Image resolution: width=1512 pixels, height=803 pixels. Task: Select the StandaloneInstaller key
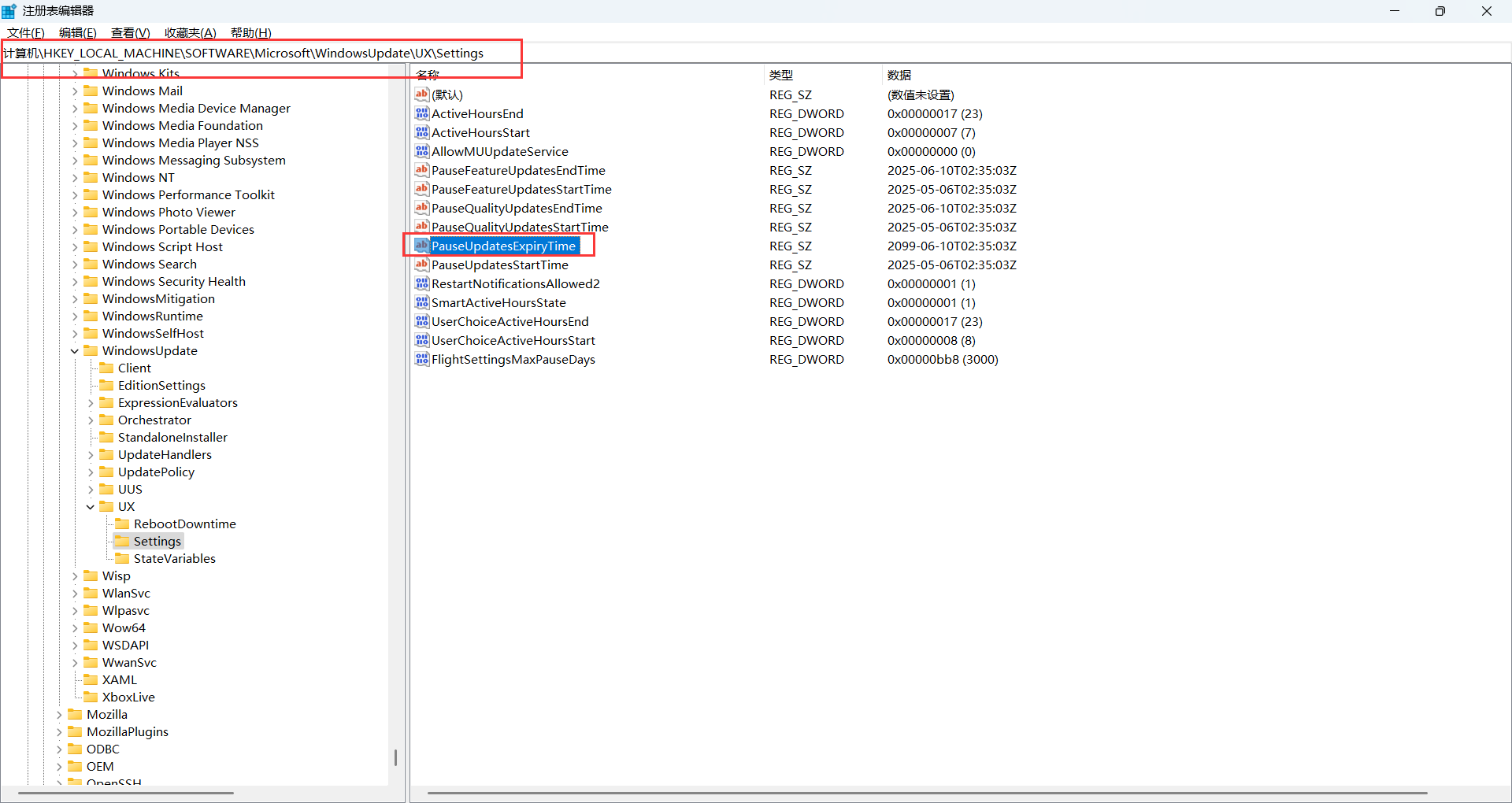172,438
